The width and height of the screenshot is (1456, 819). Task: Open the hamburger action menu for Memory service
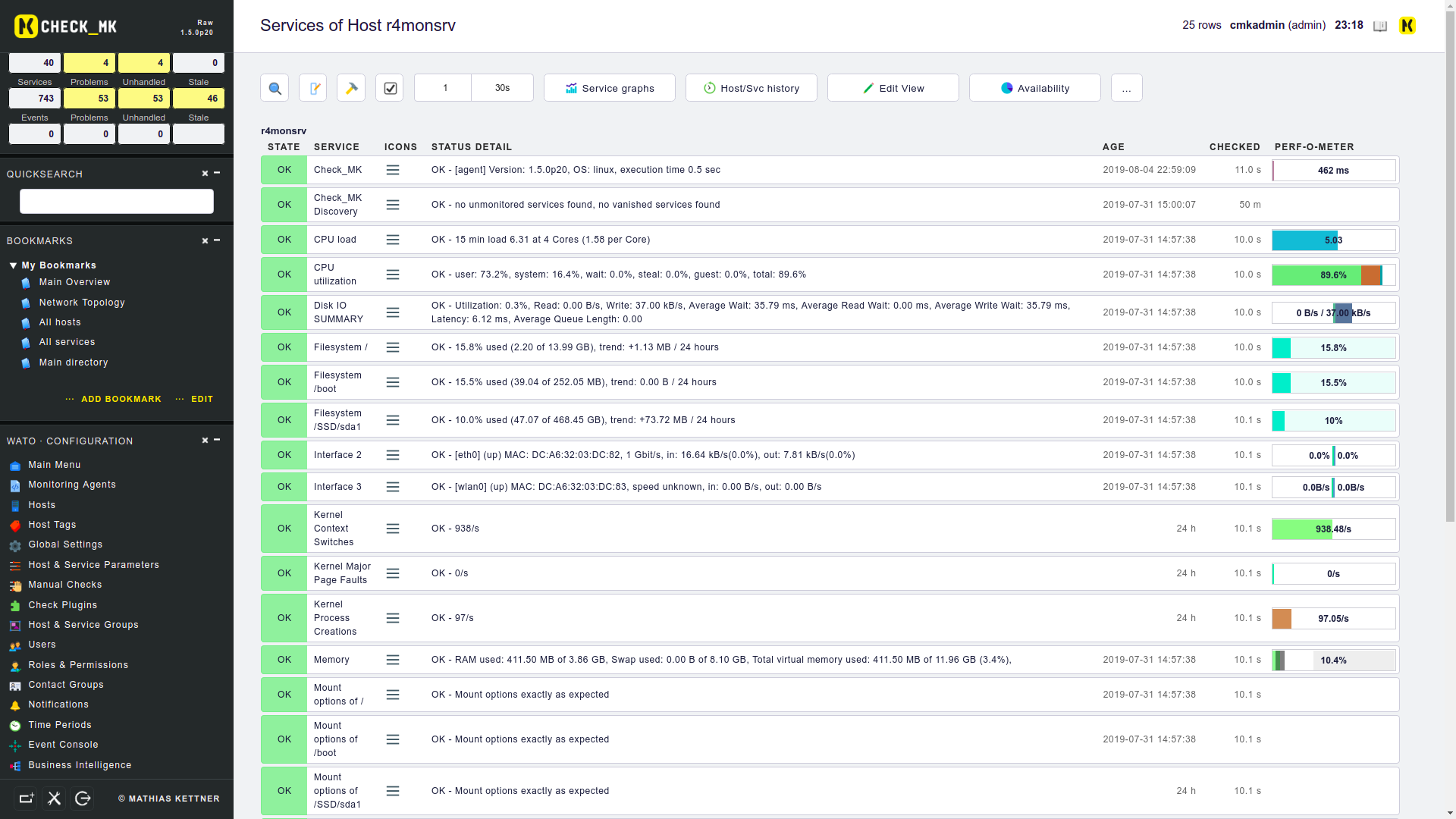click(x=393, y=660)
